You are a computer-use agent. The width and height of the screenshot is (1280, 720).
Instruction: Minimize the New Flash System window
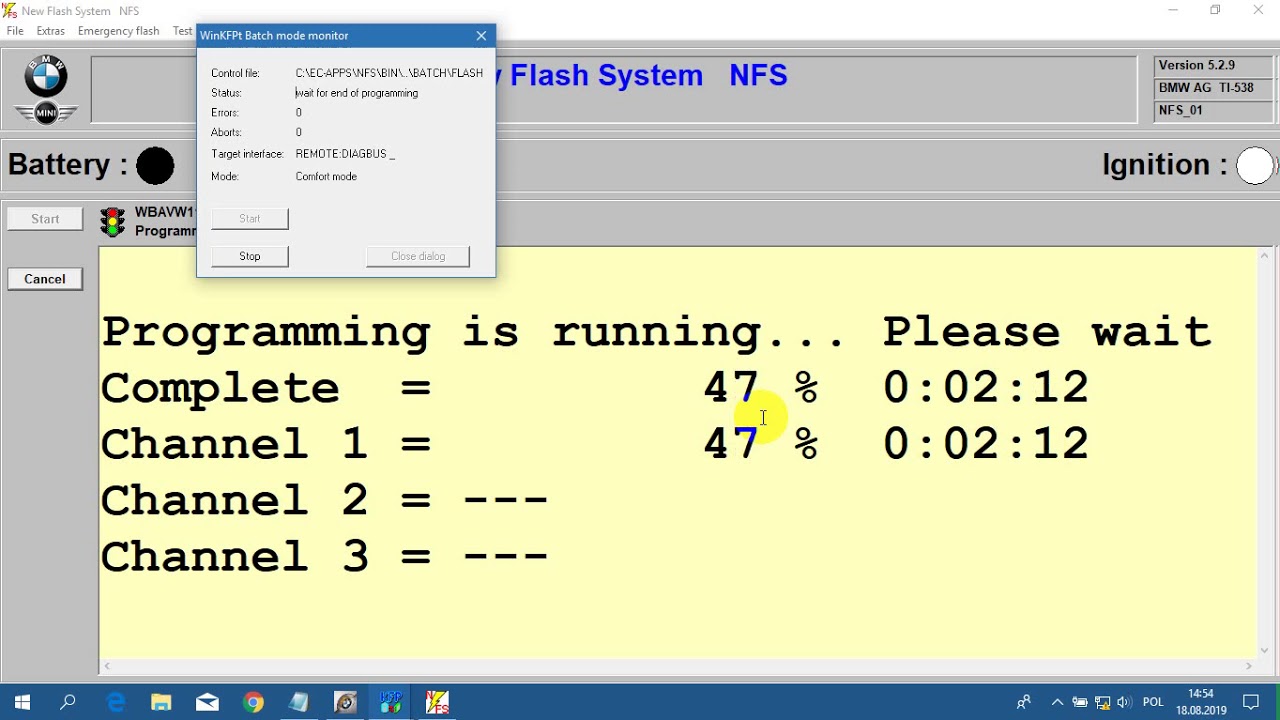pos(1173,10)
